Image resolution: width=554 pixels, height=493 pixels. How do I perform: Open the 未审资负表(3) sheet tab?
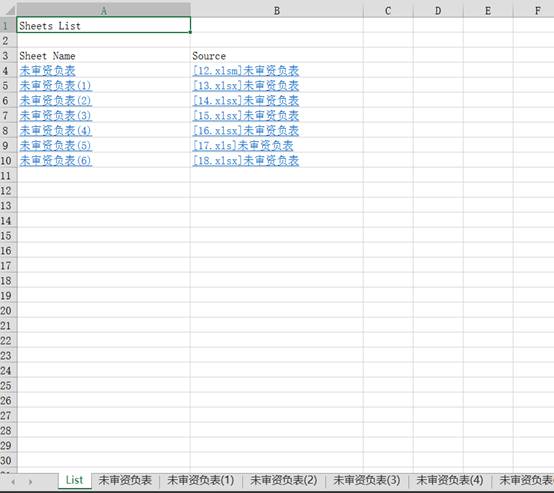click(x=366, y=480)
